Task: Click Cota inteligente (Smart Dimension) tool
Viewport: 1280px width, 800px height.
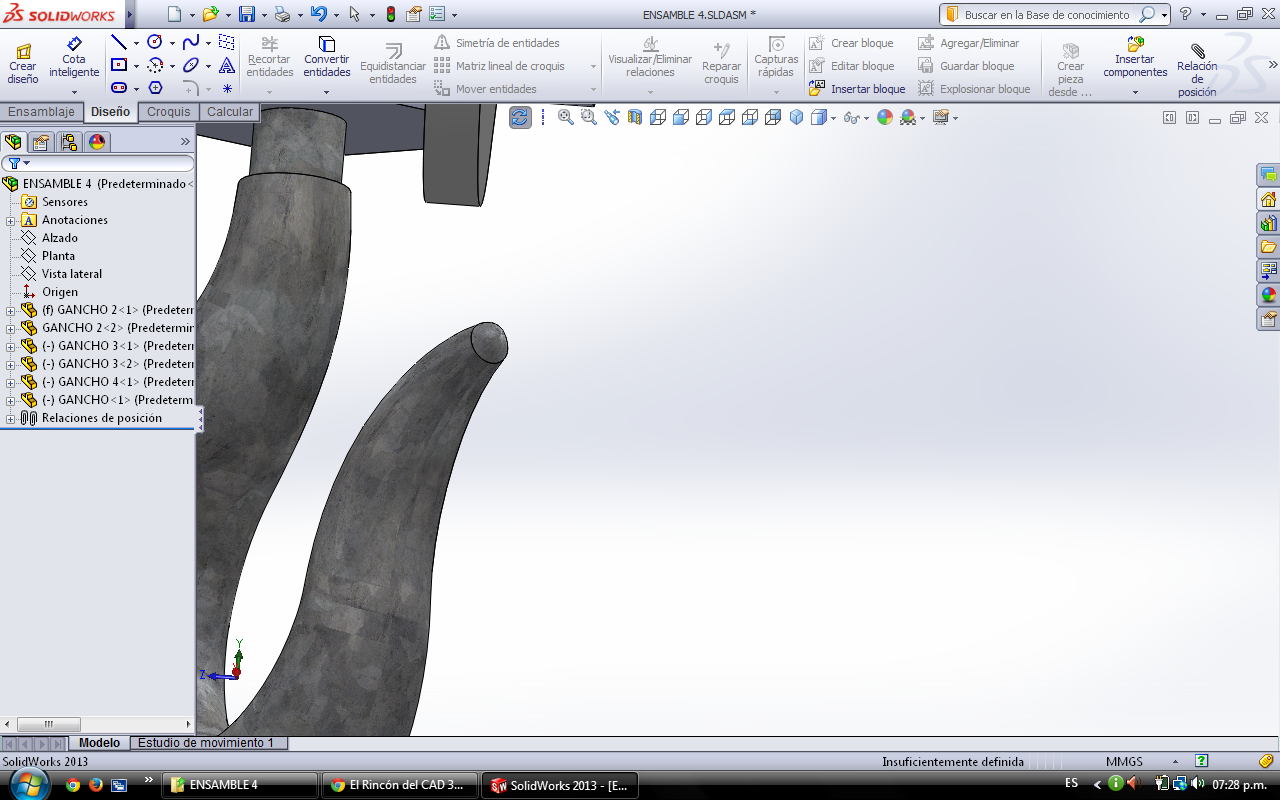Action: coord(74,59)
